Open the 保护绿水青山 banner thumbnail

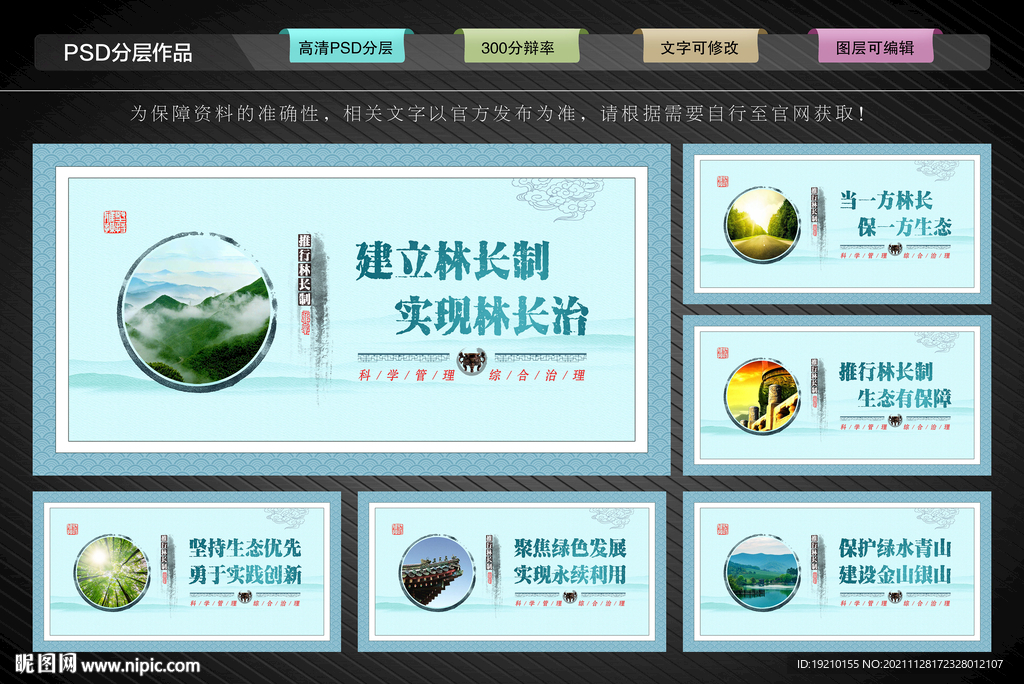click(837, 572)
